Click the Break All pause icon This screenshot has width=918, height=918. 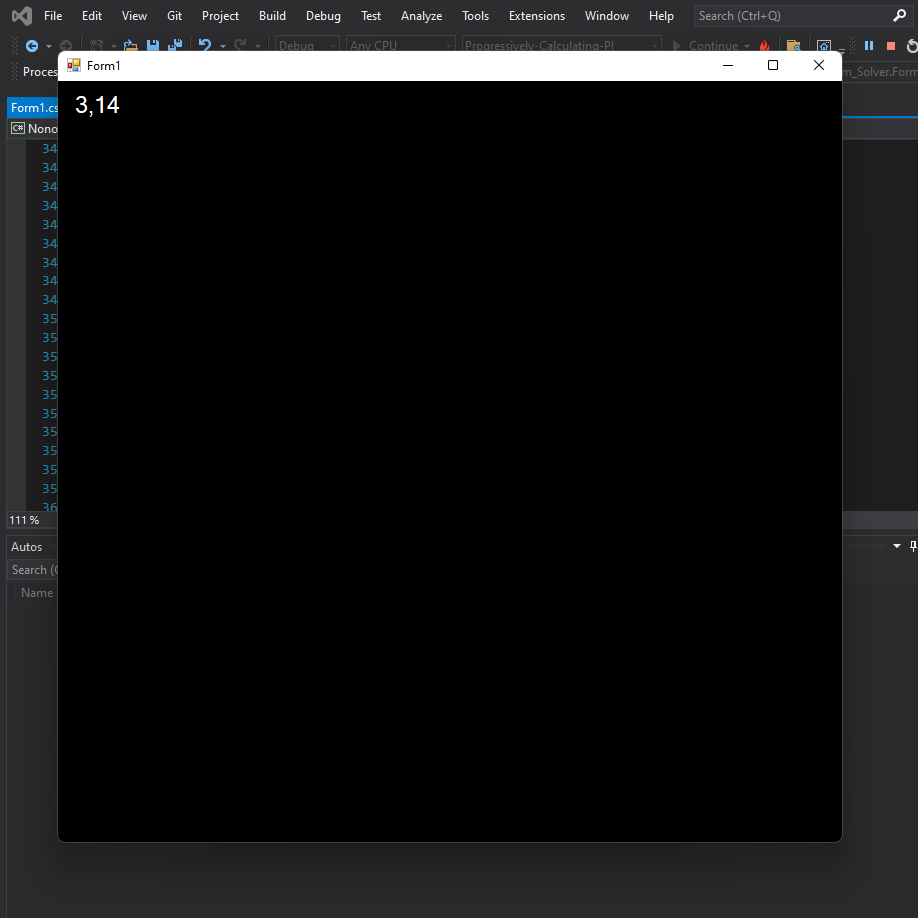click(868, 45)
